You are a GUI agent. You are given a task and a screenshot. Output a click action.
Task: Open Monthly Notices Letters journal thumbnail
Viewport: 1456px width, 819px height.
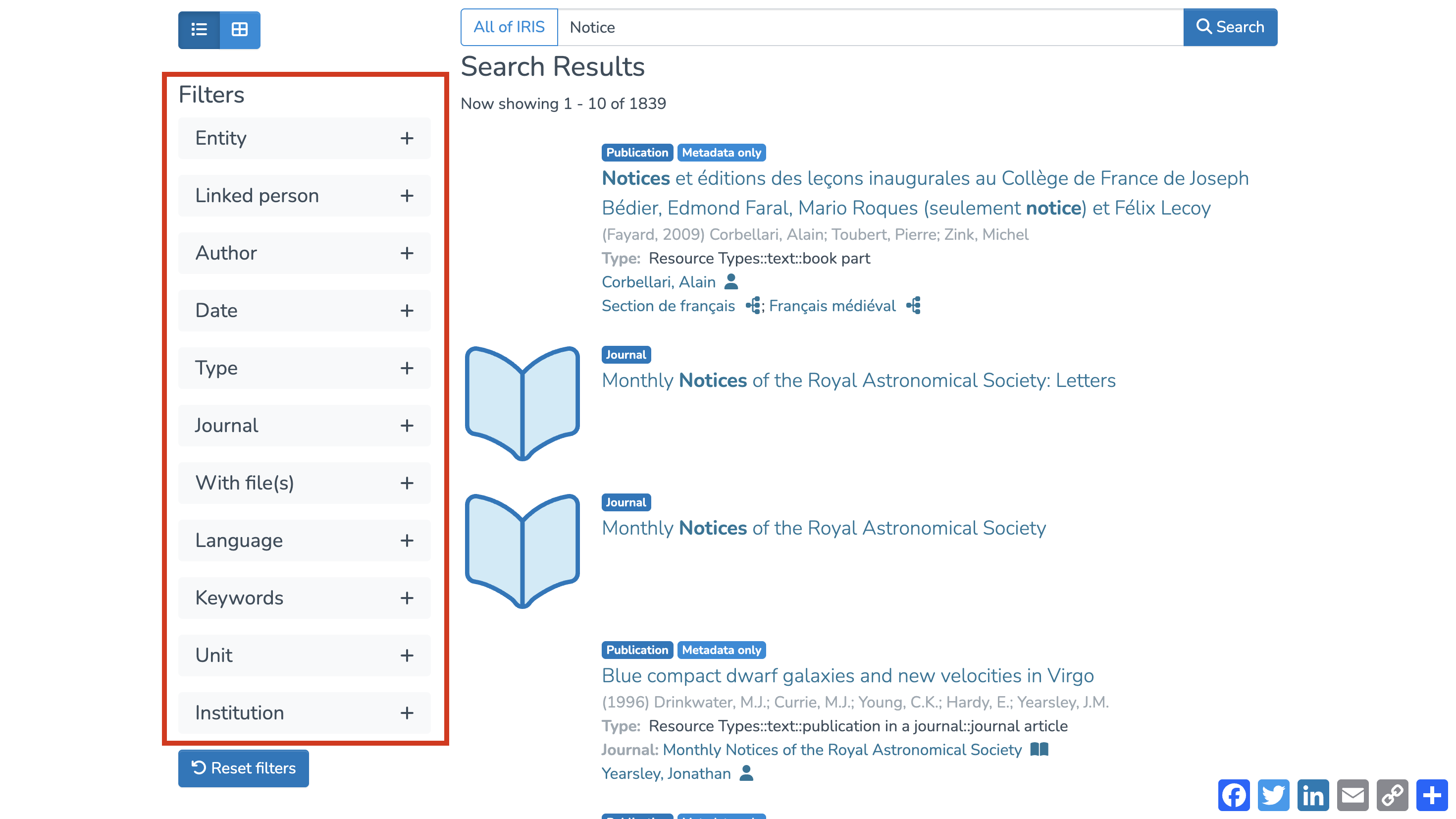[x=522, y=403]
